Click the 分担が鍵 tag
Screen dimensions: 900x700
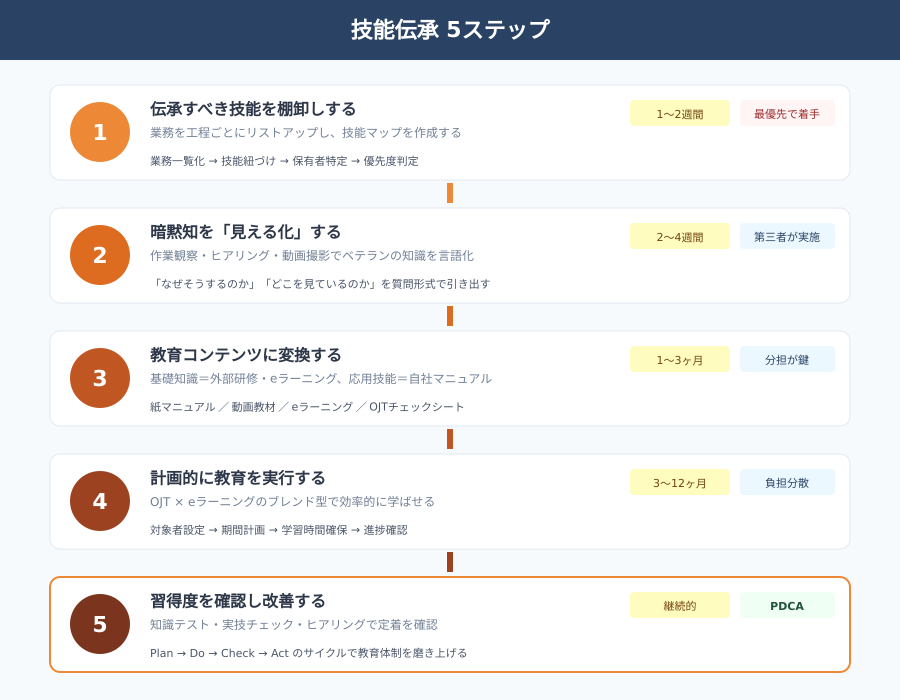point(787,360)
